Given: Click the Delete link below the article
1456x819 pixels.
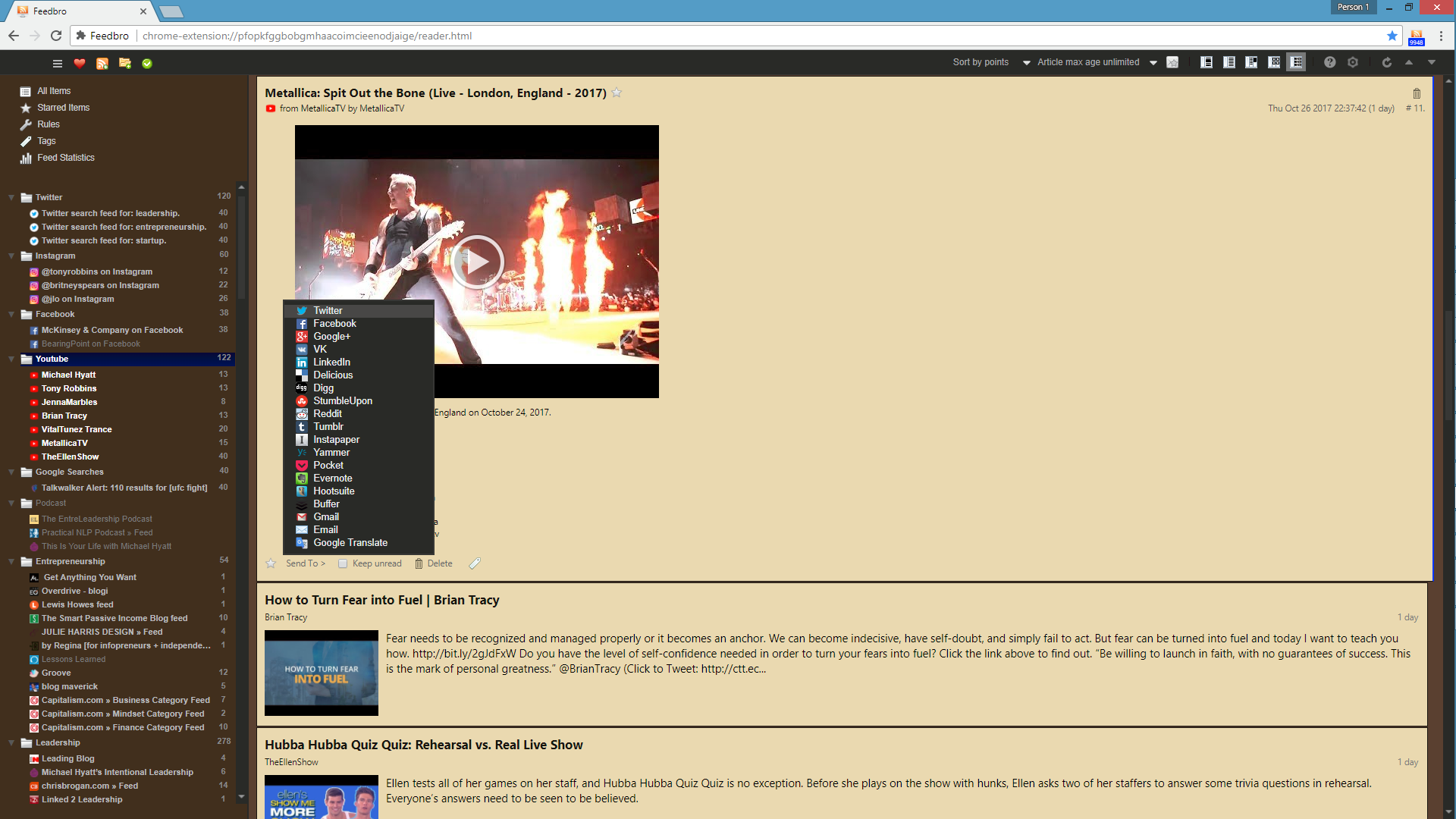Looking at the screenshot, I should pyautogui.click(x=439, y=564).
